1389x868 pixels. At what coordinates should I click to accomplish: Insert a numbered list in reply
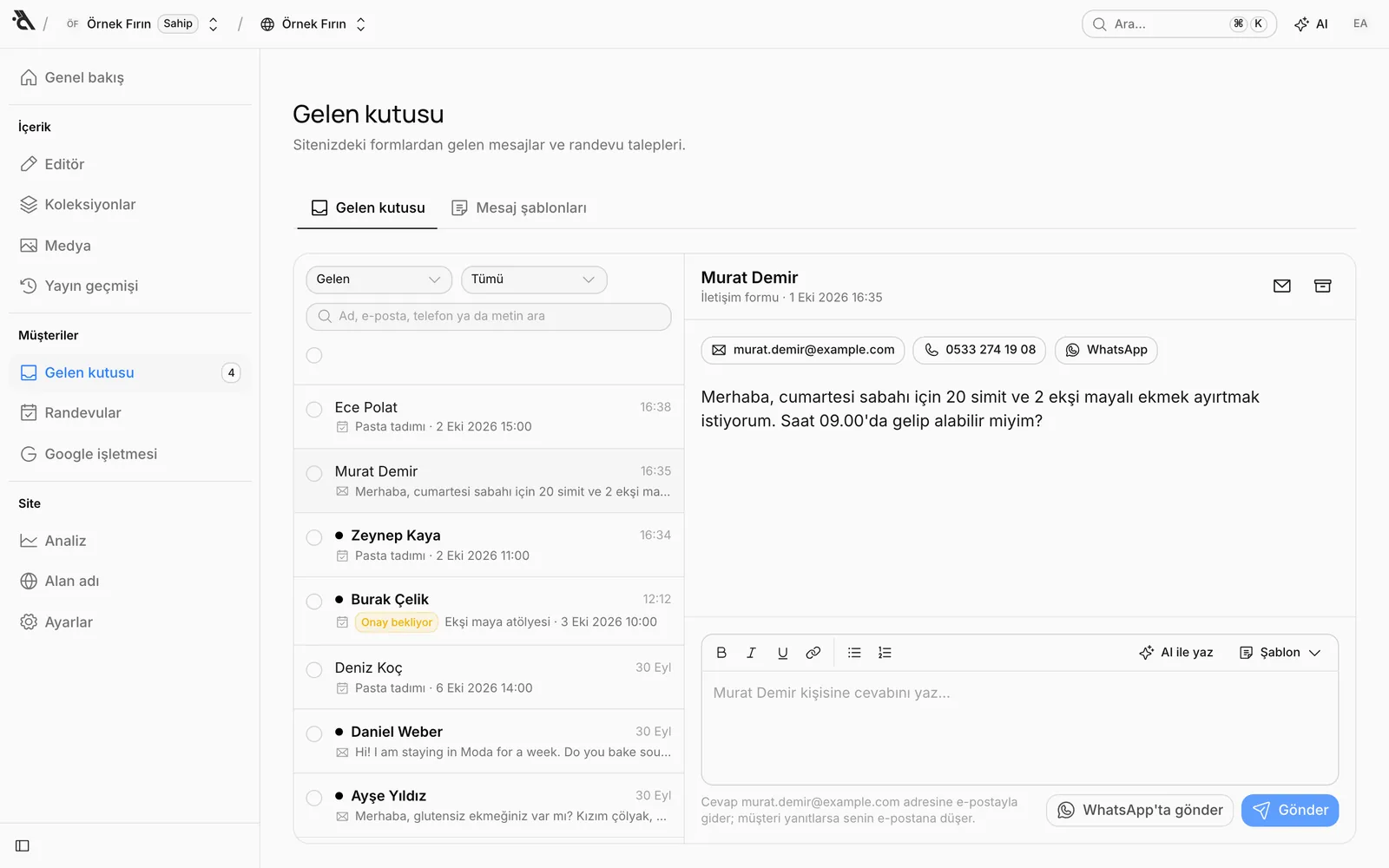[885, 653]
